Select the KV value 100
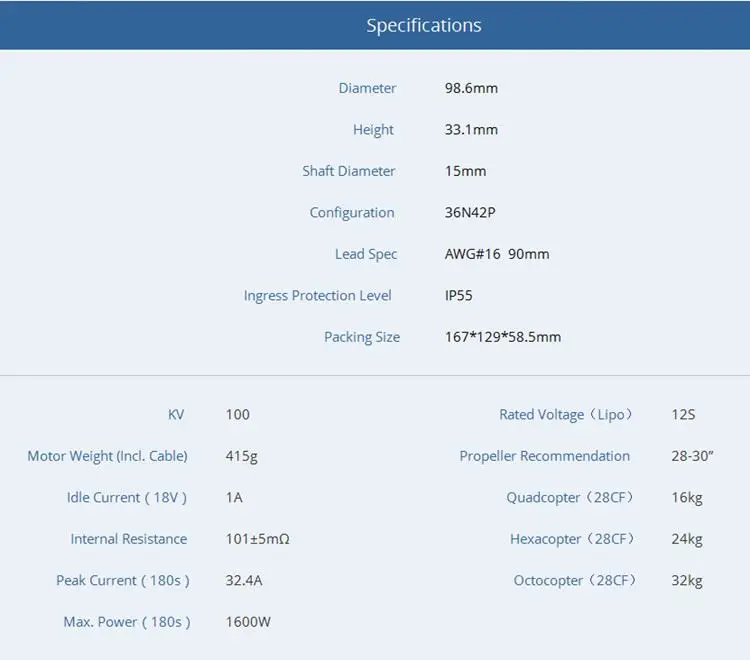The image size is (750, 660). [x=238, y=414]
